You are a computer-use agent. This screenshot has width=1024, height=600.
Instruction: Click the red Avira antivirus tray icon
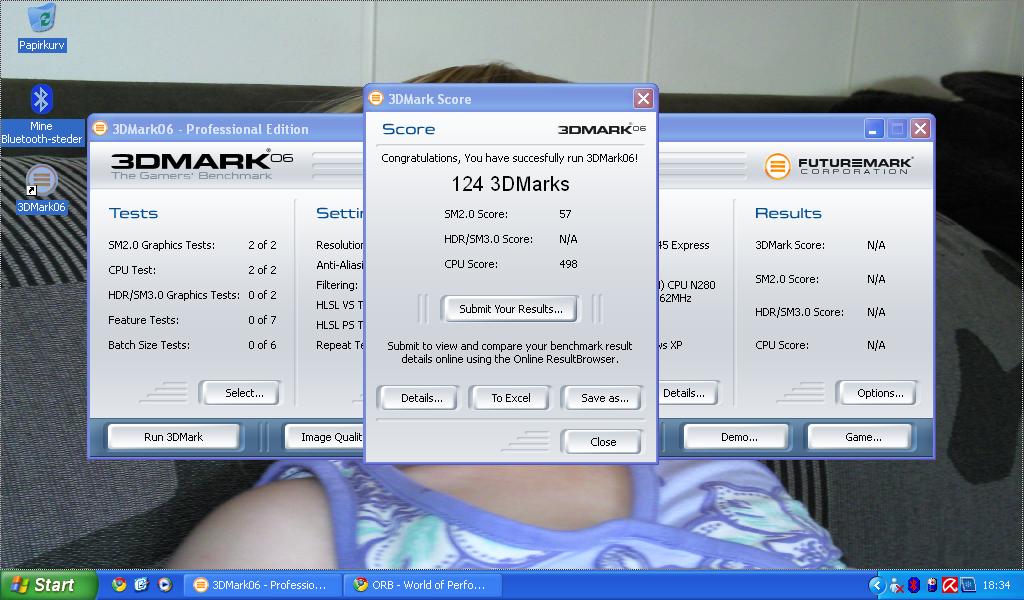[950, 585]
